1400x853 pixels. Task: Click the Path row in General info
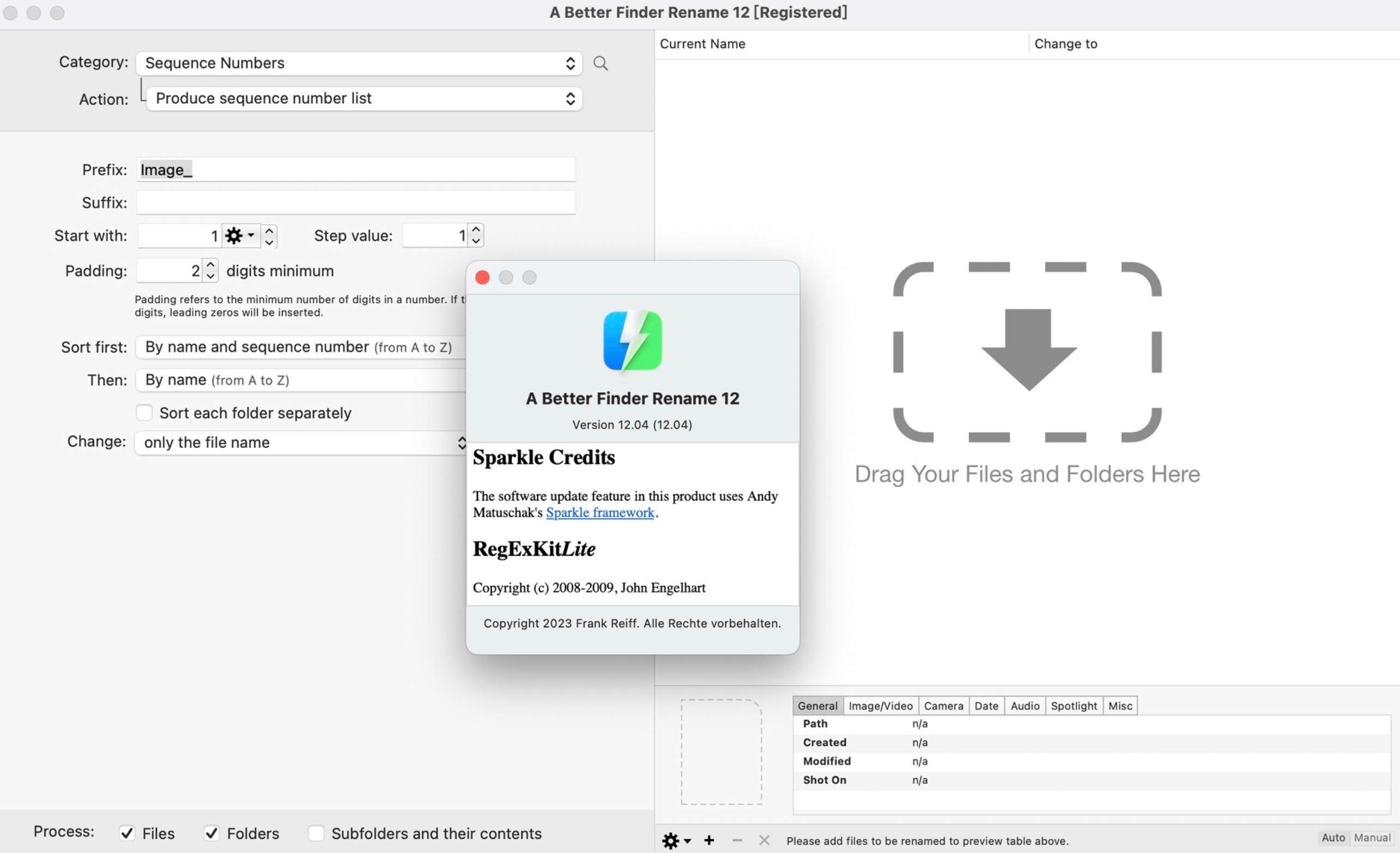1091,723
